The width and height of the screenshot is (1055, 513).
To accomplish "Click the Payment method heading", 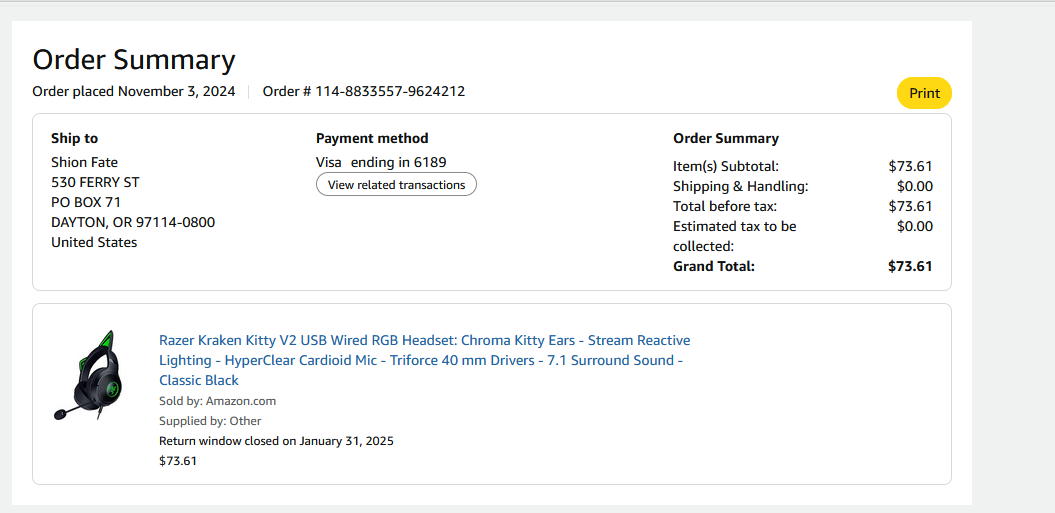I will [x=372, y=138].
